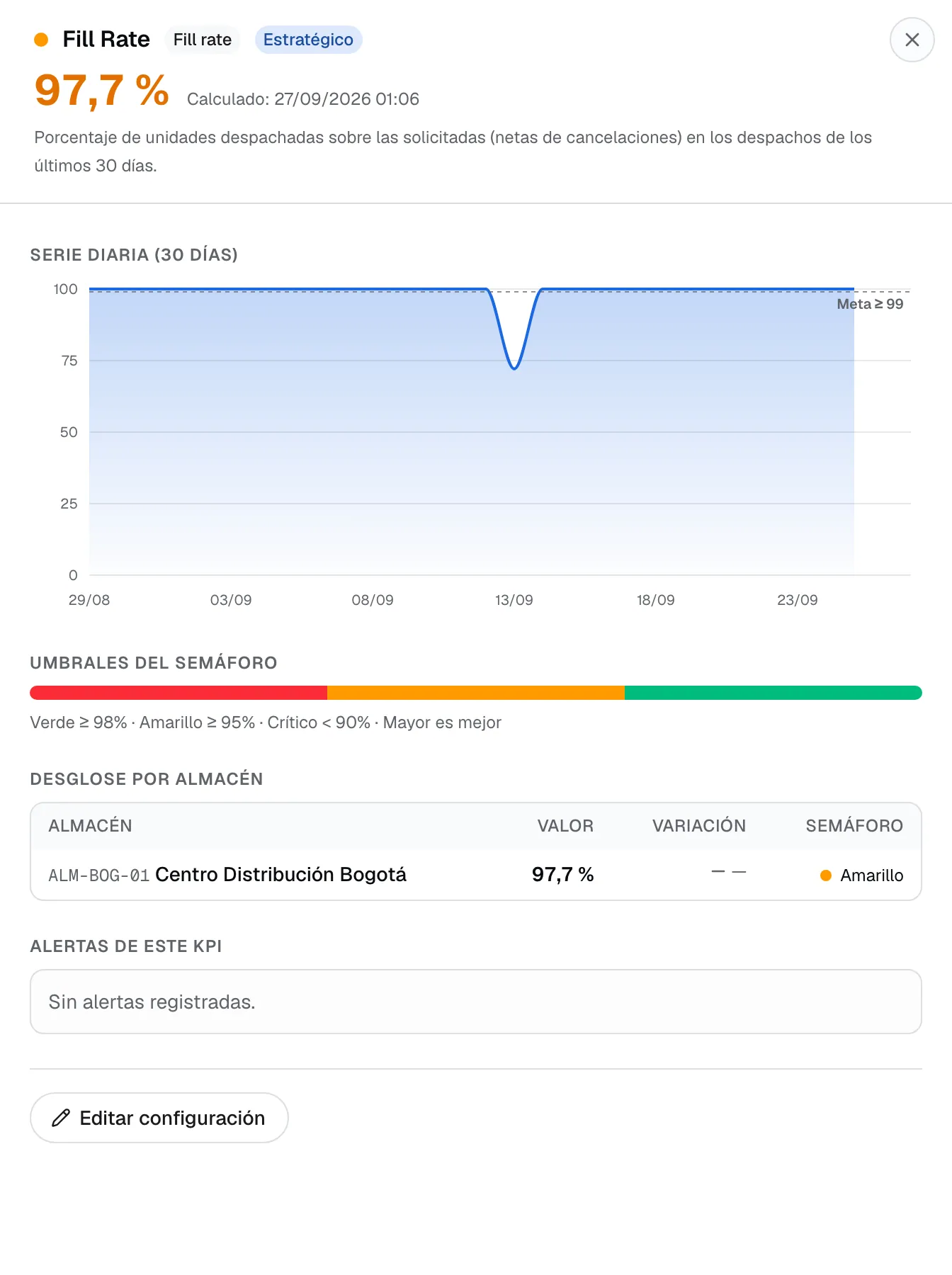Click the SEMÁFORO column header
The height and width of the screenshot is (1275, 952).
[854, 826]
